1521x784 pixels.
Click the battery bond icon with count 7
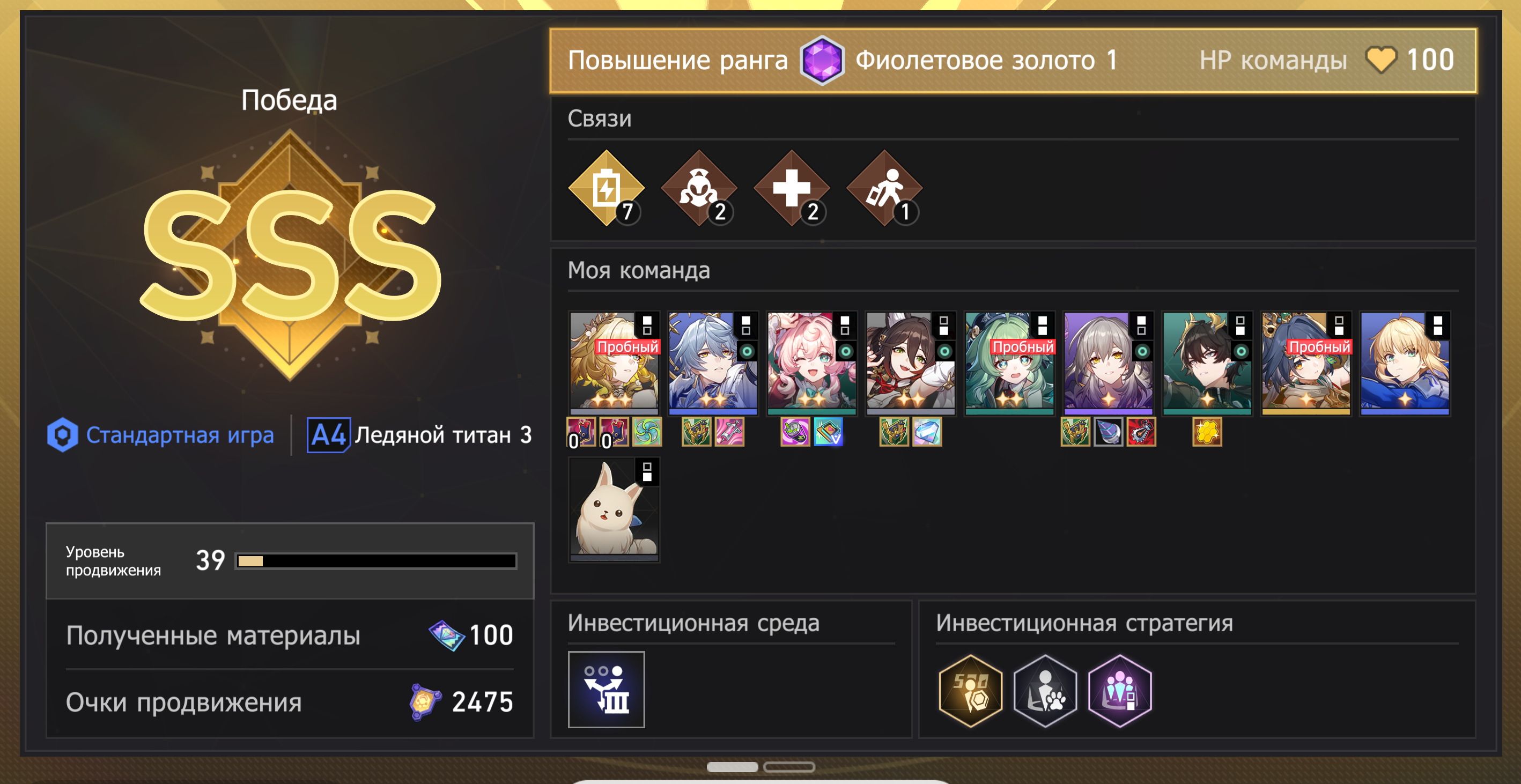pos(607,188)
